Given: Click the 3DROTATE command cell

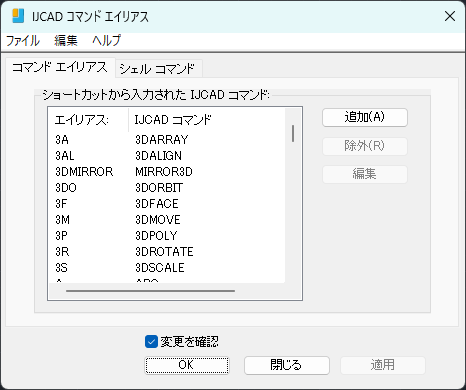Looking at the screenshot, I should click(164, 252).
